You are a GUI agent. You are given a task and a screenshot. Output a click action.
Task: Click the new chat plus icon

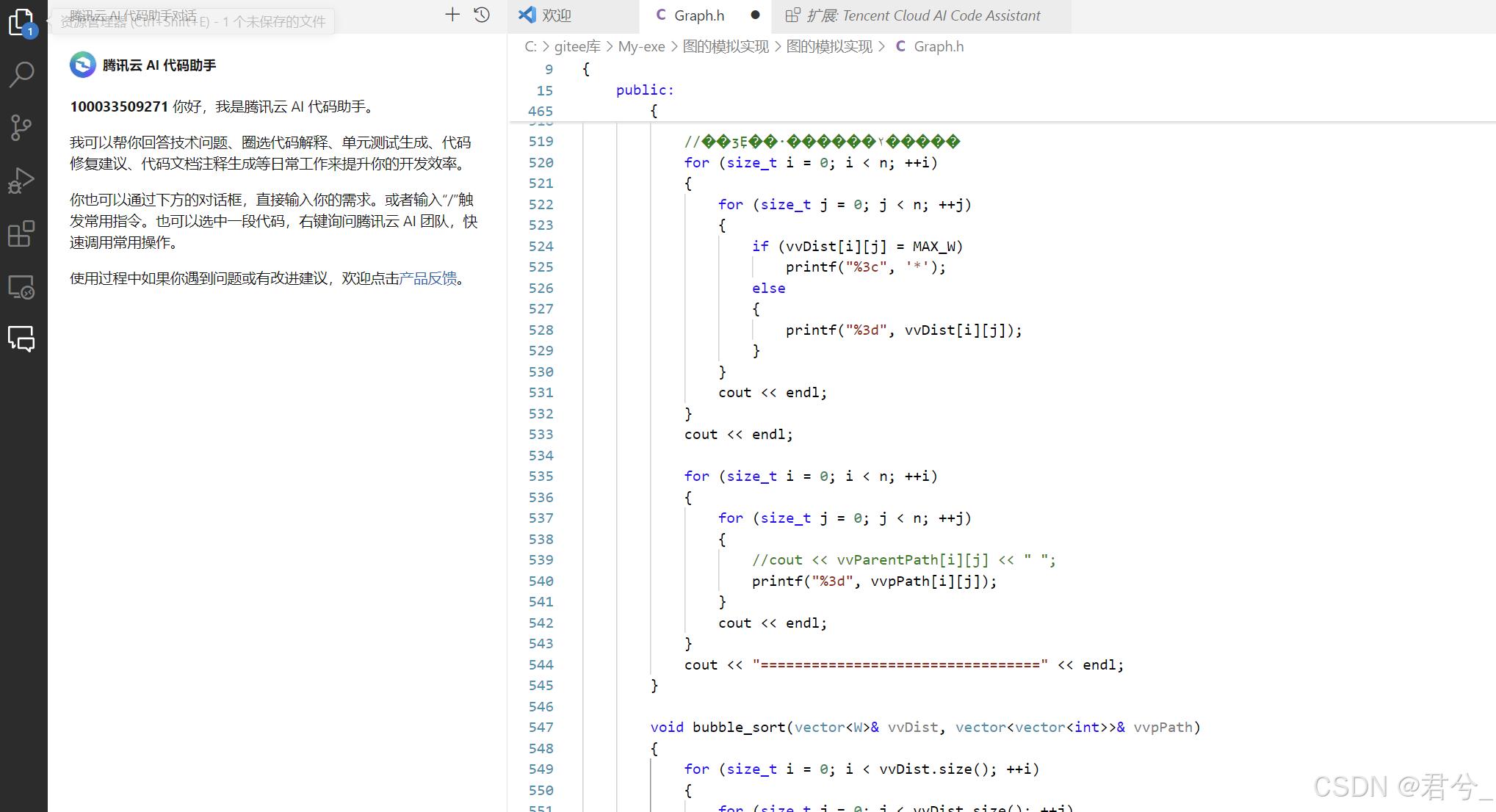tap(452, 14)
